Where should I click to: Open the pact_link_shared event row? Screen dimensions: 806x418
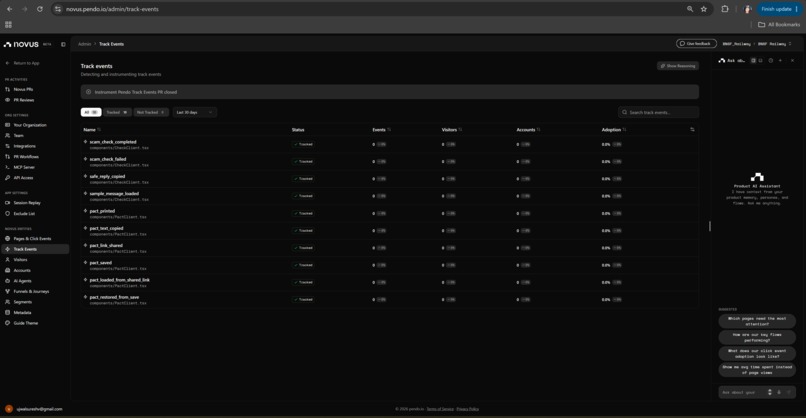390,248
